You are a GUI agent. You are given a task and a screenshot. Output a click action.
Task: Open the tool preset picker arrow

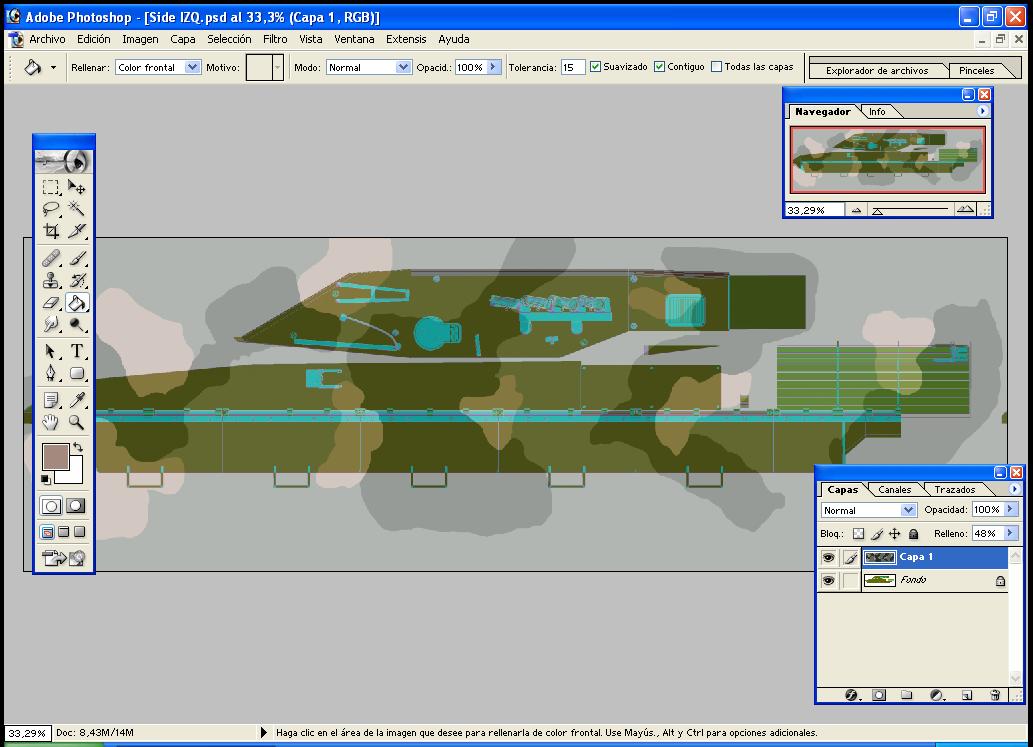(x=53, y=67)
